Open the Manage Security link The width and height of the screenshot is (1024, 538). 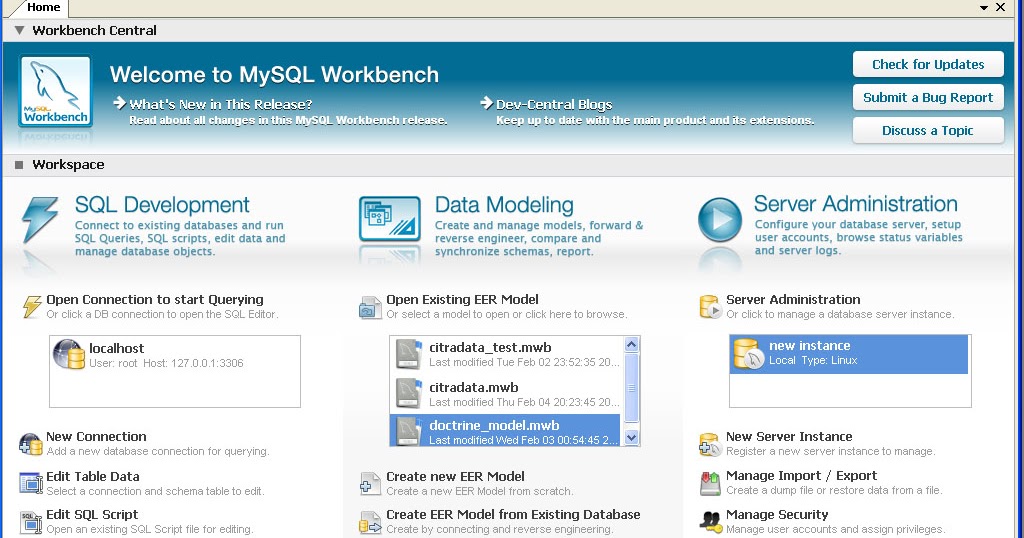pyautogui.click(x=777, y=514)
